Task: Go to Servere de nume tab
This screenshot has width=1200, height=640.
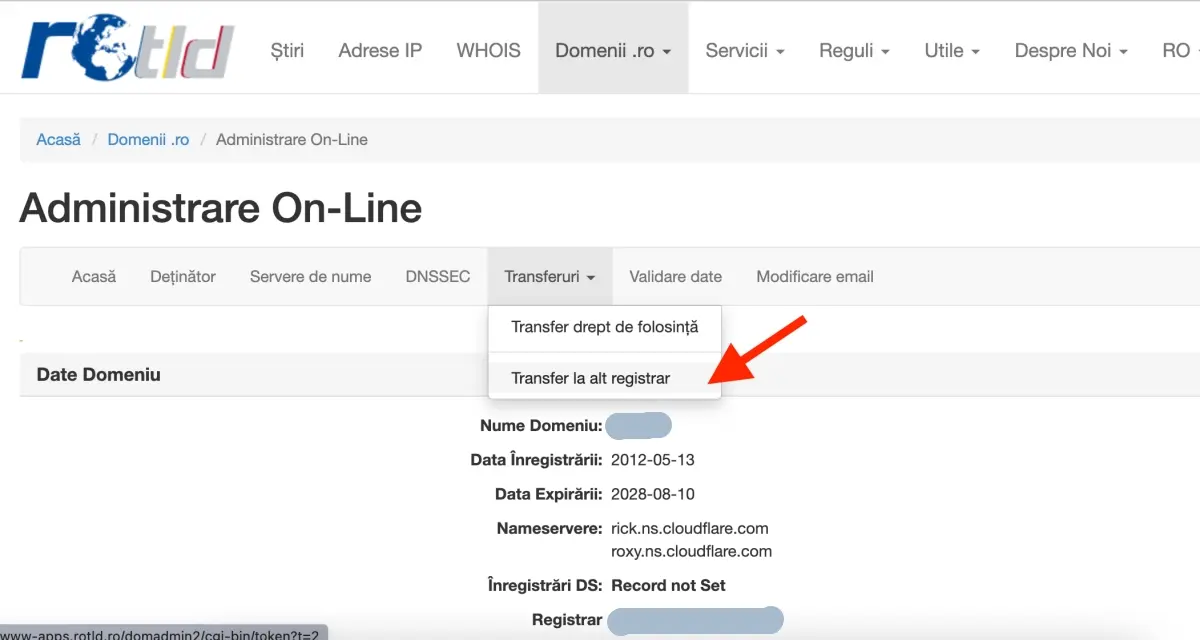Action: [x=310, y=277]
